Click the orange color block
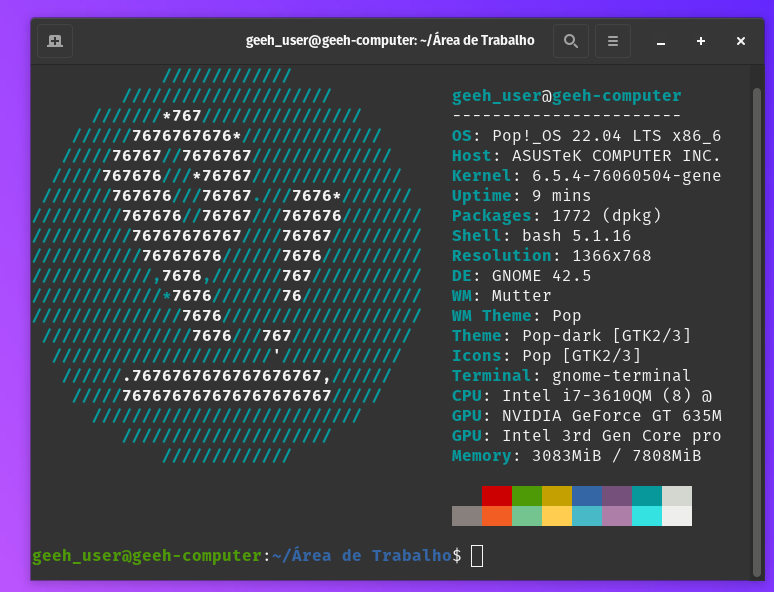The width and height of the screenshot is (774, 592). (x=497, y=516)
